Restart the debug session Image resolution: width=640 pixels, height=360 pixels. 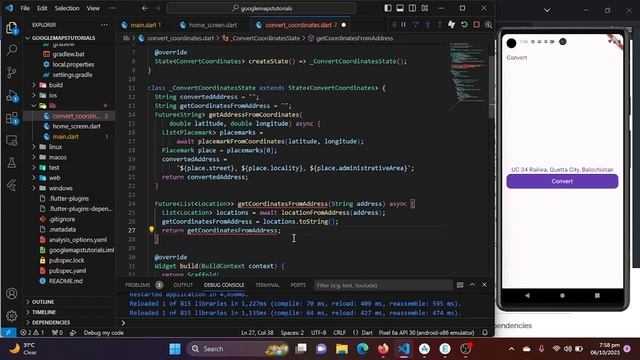click(x=464, y=25)
